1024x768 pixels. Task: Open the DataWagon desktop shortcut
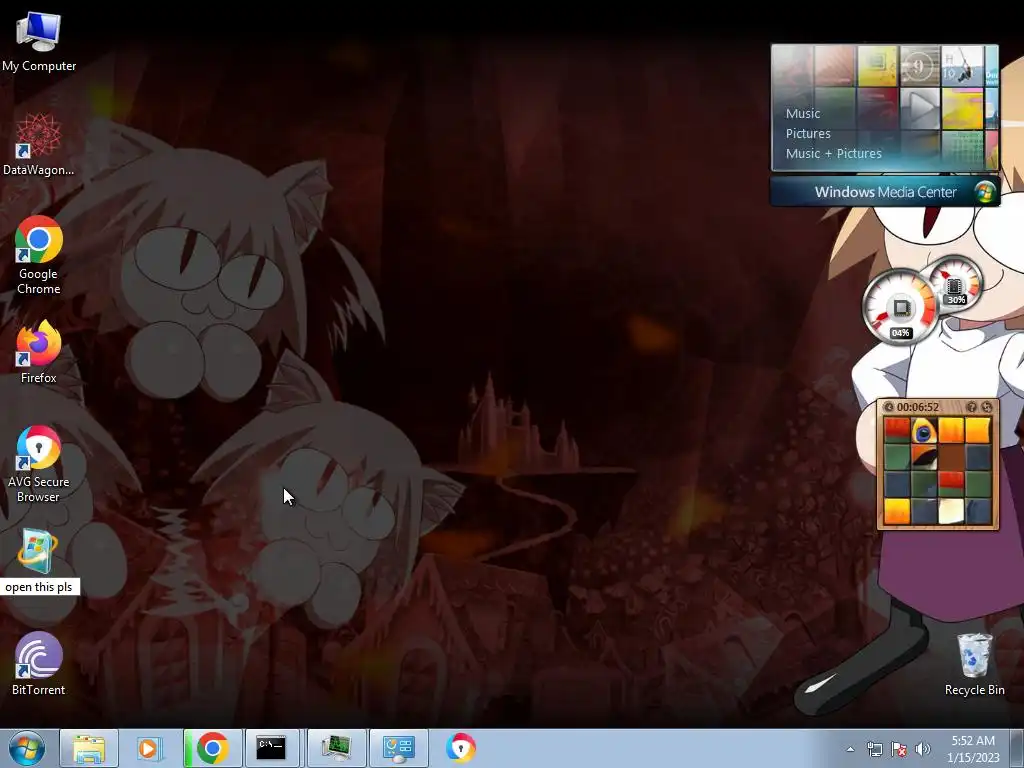tap(39, 145)
